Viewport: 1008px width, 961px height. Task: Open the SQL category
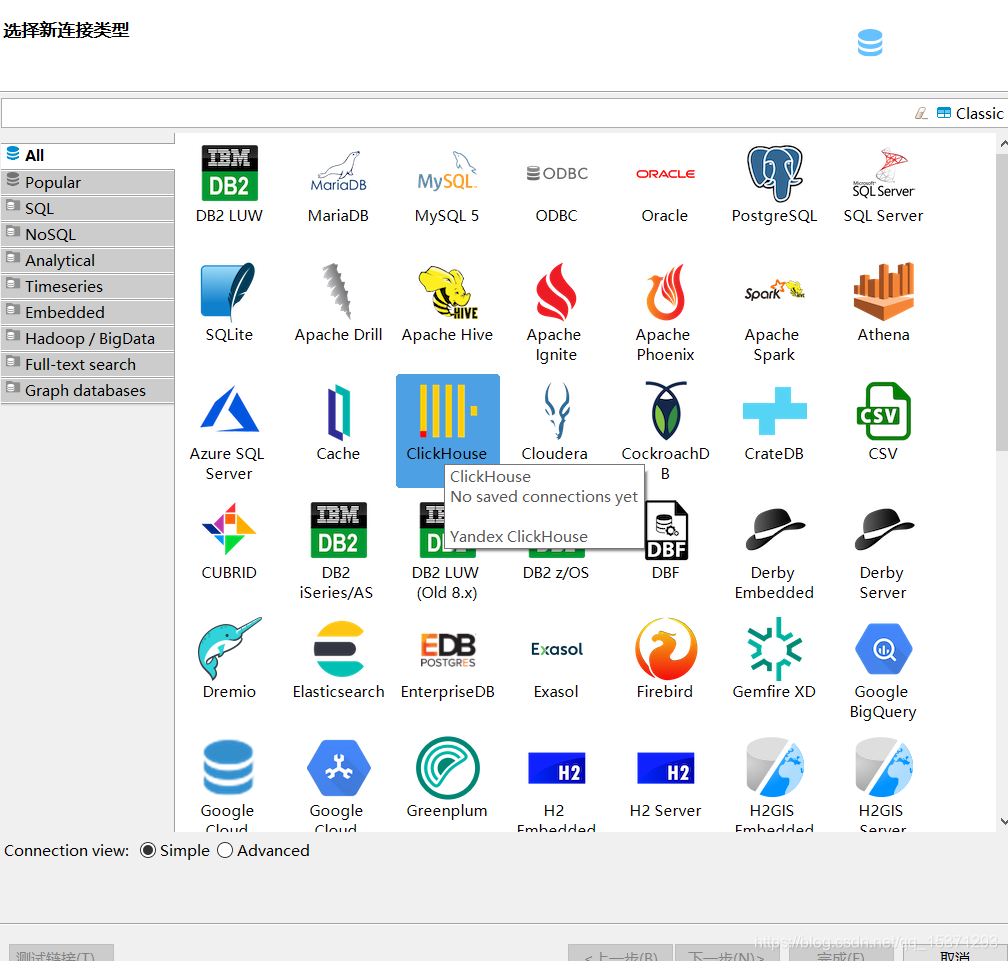point(87,208)
